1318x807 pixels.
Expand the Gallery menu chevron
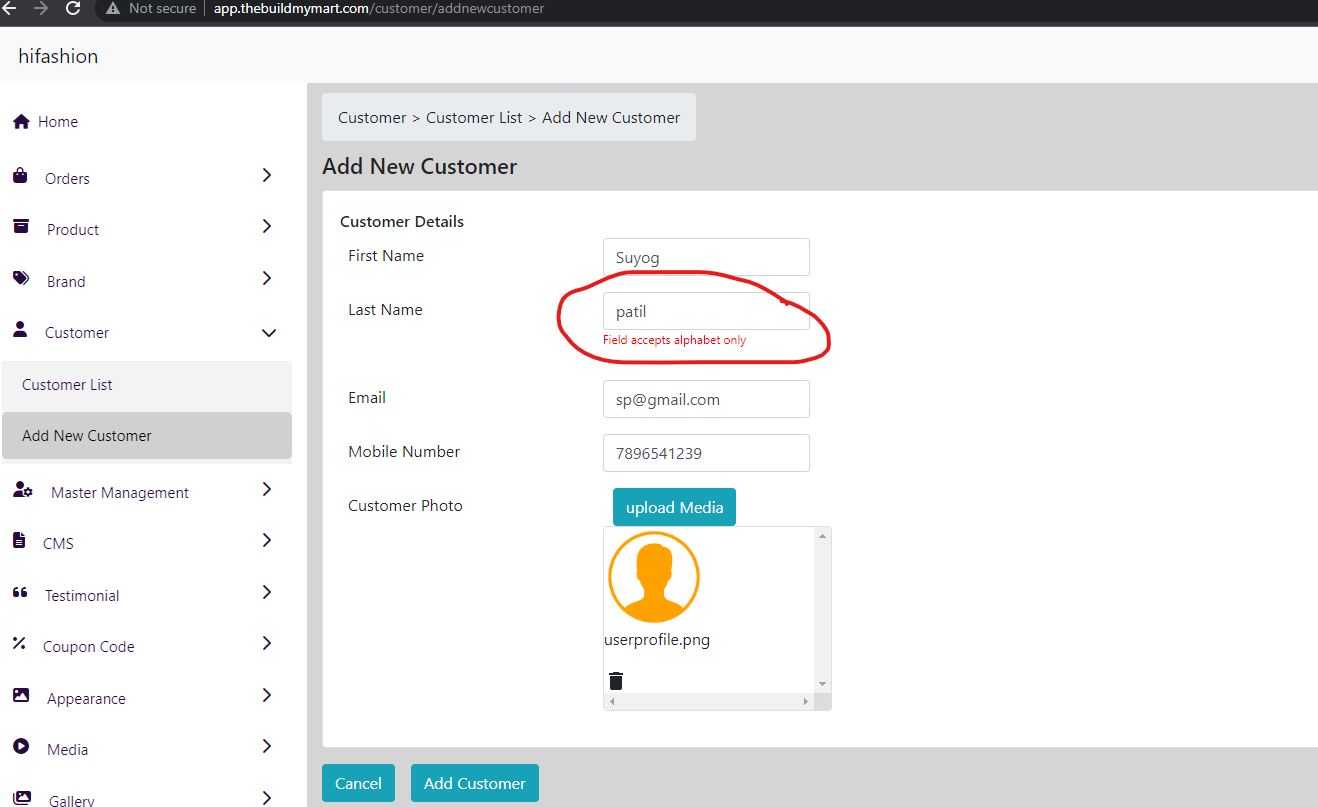[267, 797]
